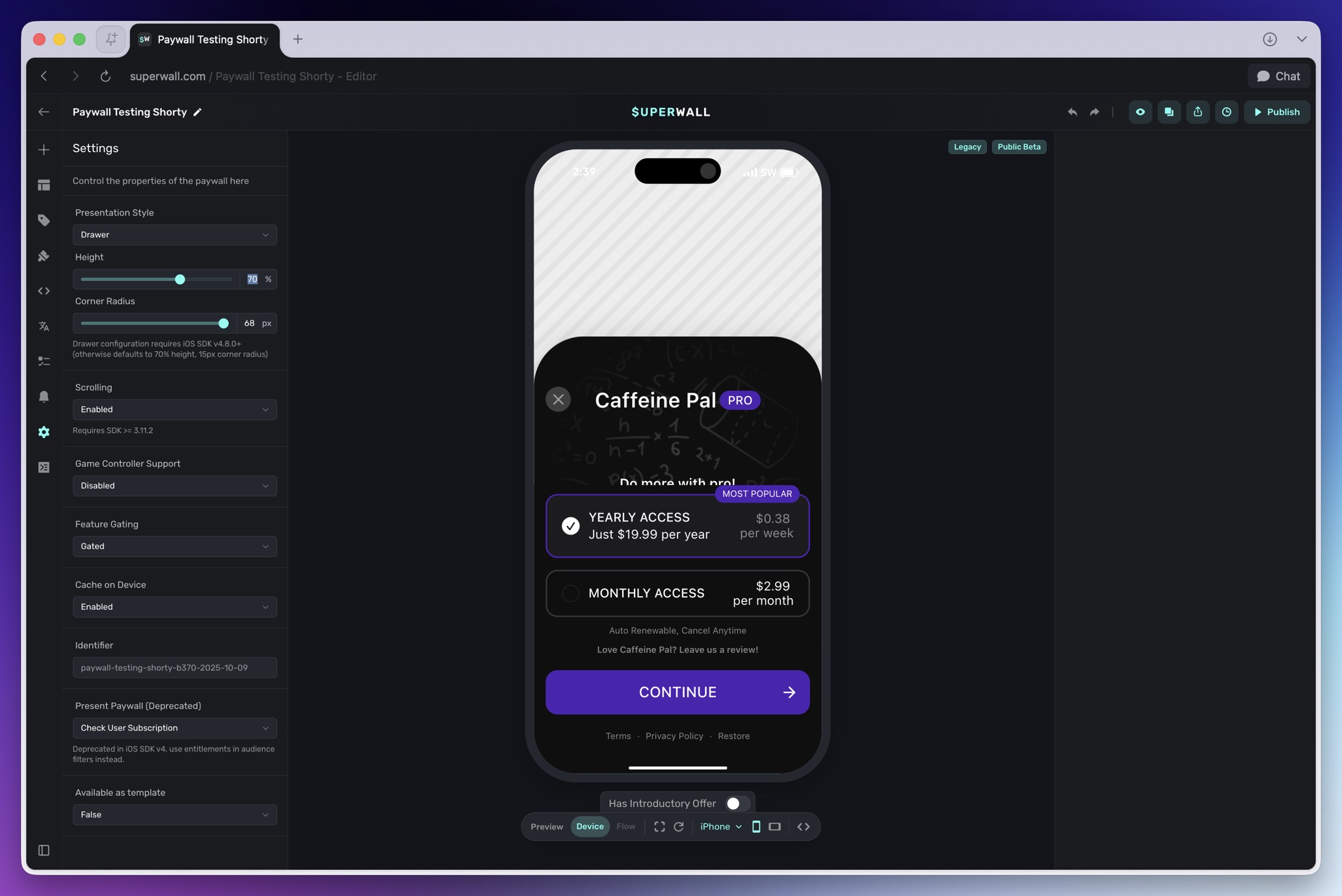Screen dimensions: 1342x896
Task: Click the redo arrow in top toolbar
Action: (x=1095, y=112)
